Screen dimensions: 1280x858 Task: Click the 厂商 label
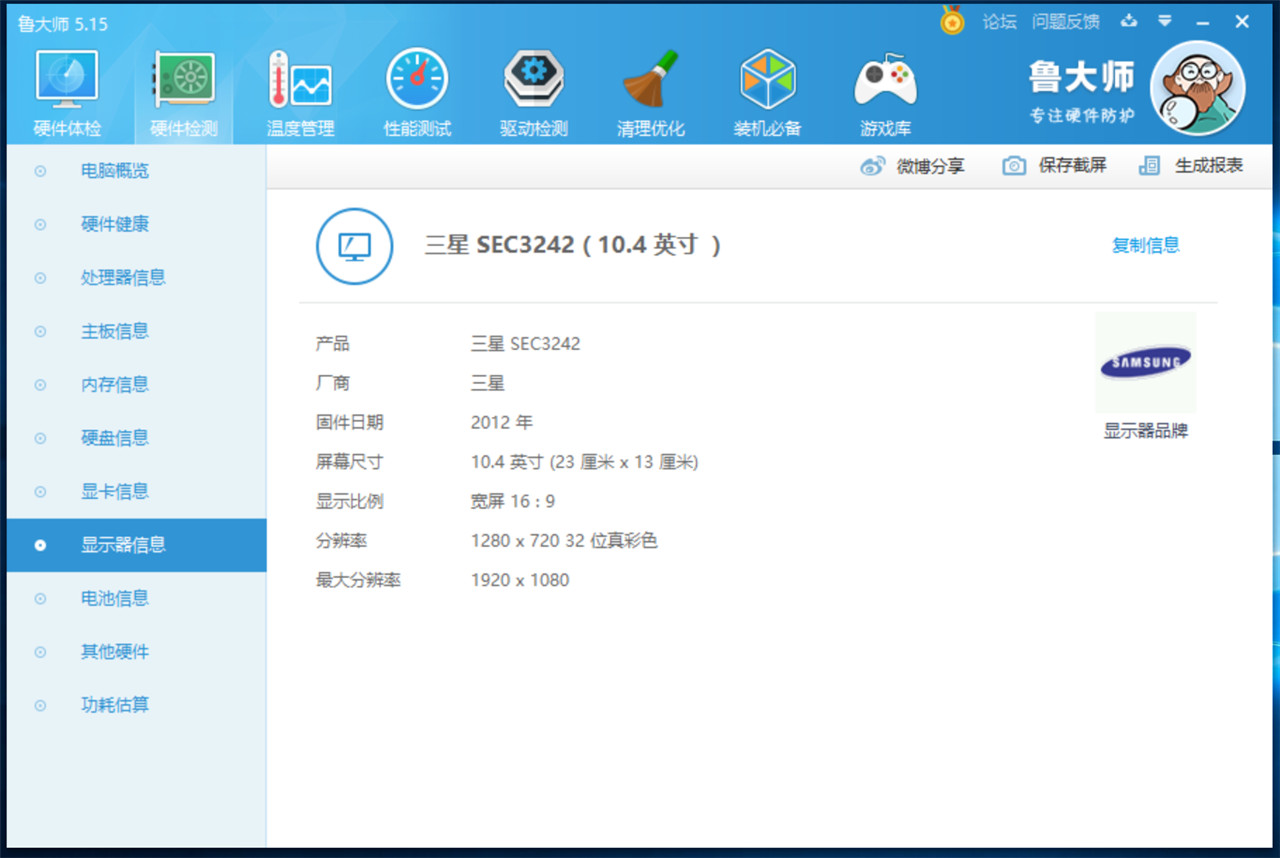(333, 383)
